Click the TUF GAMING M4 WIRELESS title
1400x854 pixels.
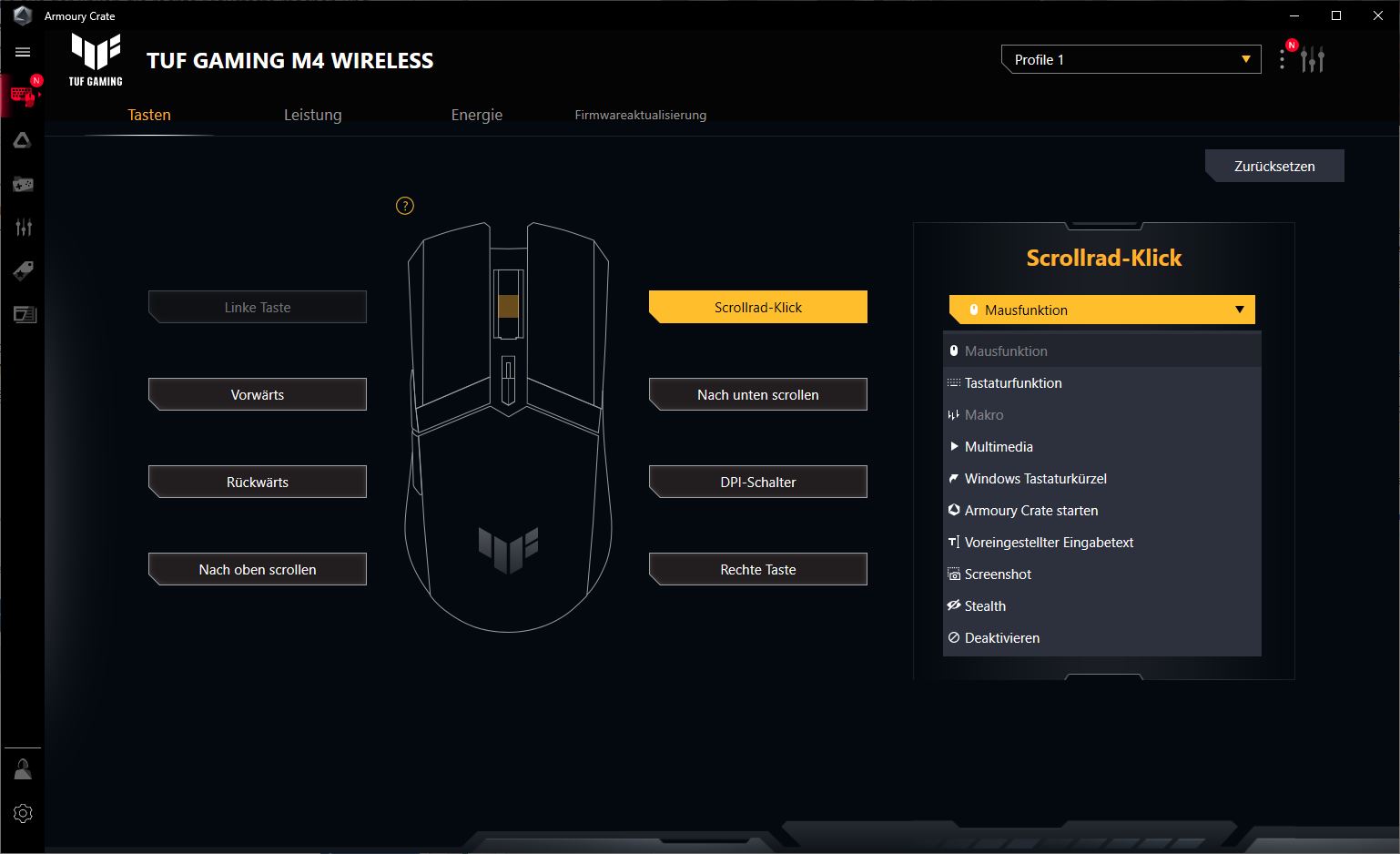(x=289, y=61)
